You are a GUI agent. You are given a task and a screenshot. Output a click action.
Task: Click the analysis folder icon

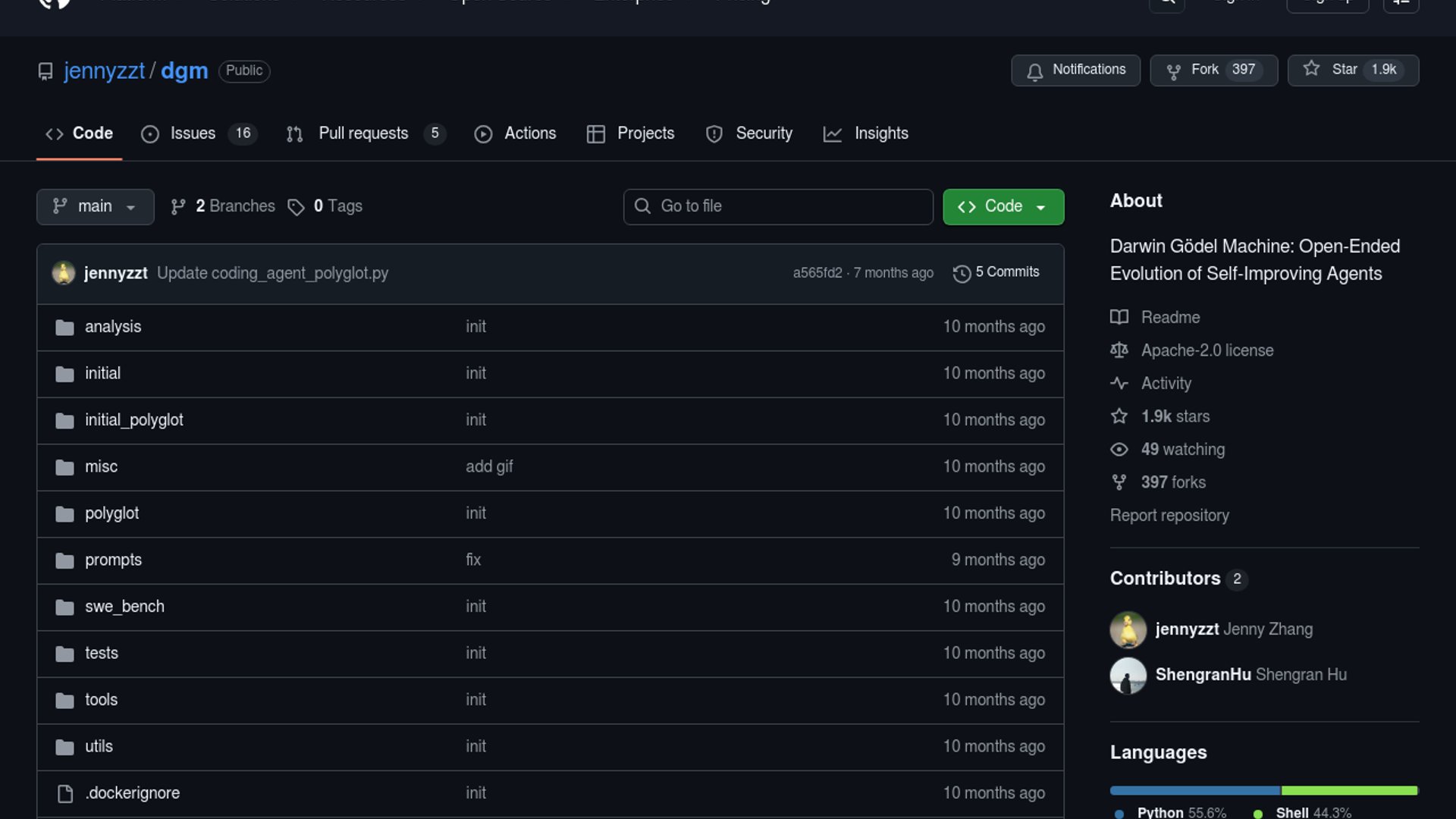pos(65,327)
